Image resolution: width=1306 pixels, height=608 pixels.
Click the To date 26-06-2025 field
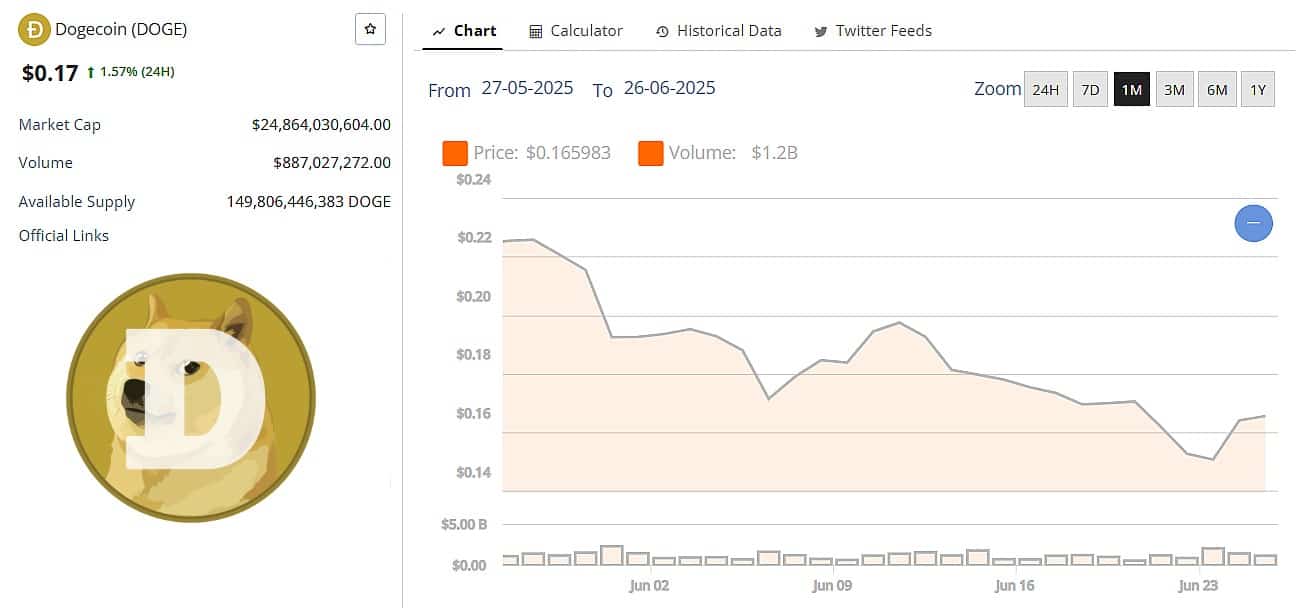click(x=669, y=88)
